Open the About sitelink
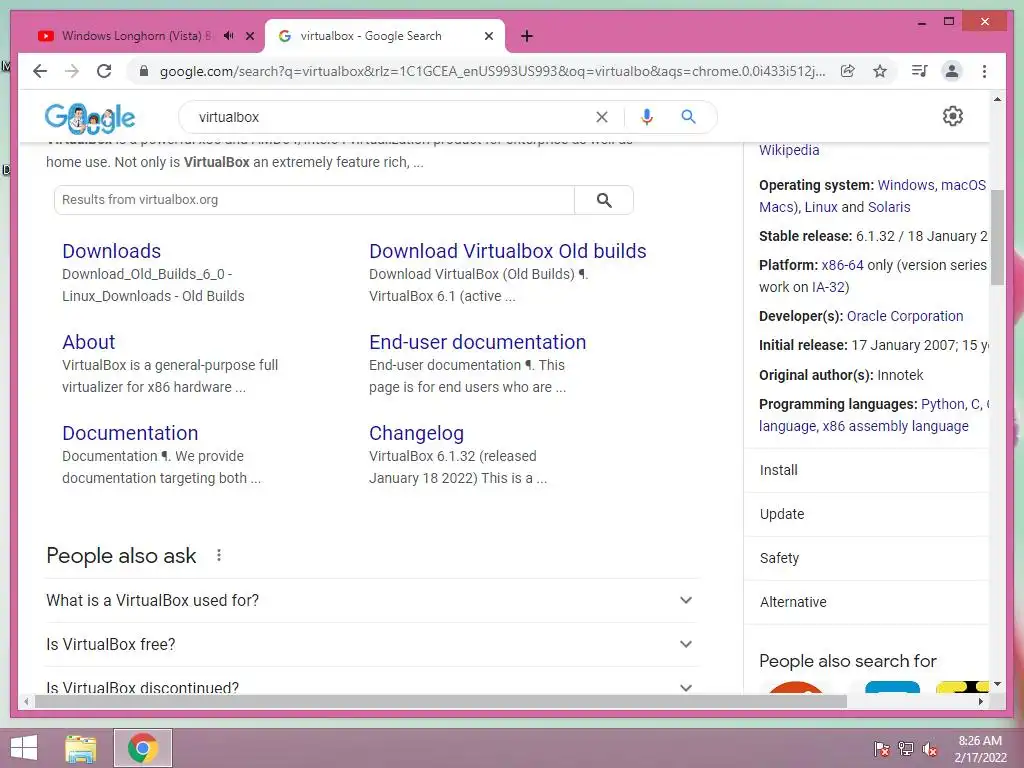This screenshot has width=1024, height=768. tap(89, 342)
